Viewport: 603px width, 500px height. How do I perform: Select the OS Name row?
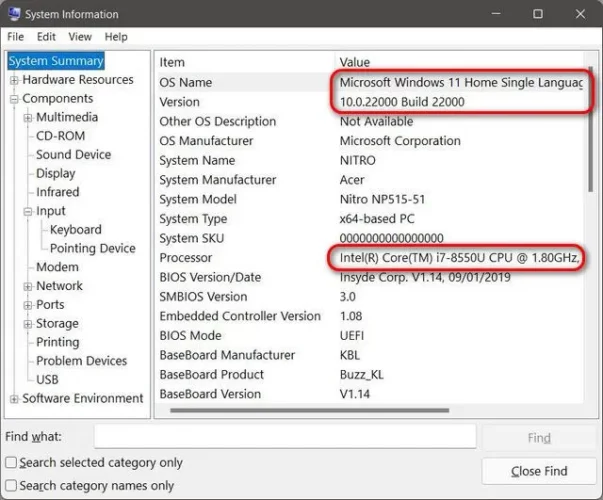click(x=371, y=82)
